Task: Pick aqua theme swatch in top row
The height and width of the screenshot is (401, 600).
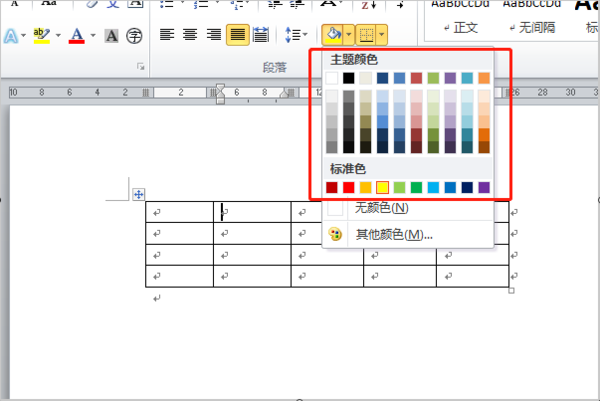Action: (x=467, y=78)
